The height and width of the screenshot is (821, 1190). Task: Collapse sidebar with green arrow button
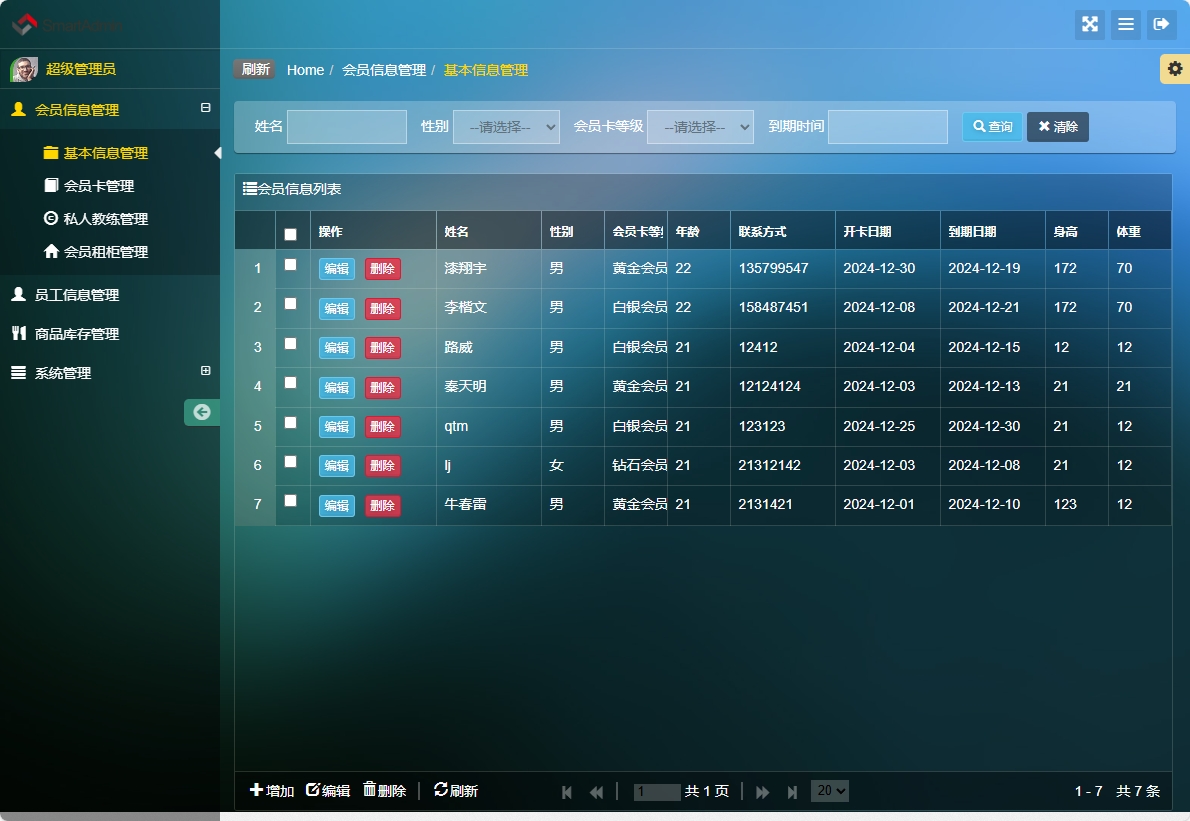[x=202, y=412]
